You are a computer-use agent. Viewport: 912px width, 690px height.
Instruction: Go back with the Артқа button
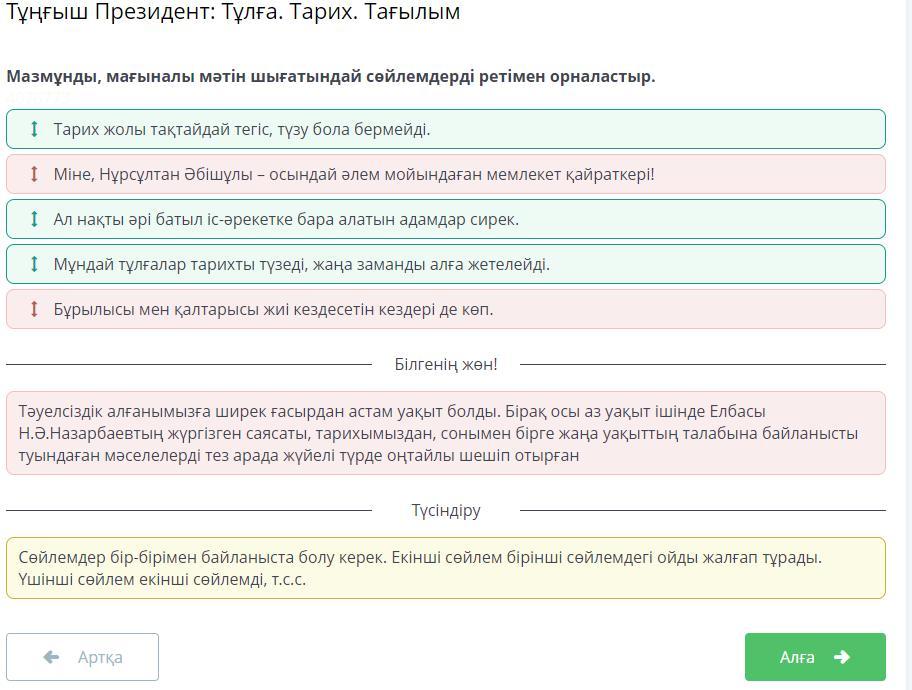[83, 657]
